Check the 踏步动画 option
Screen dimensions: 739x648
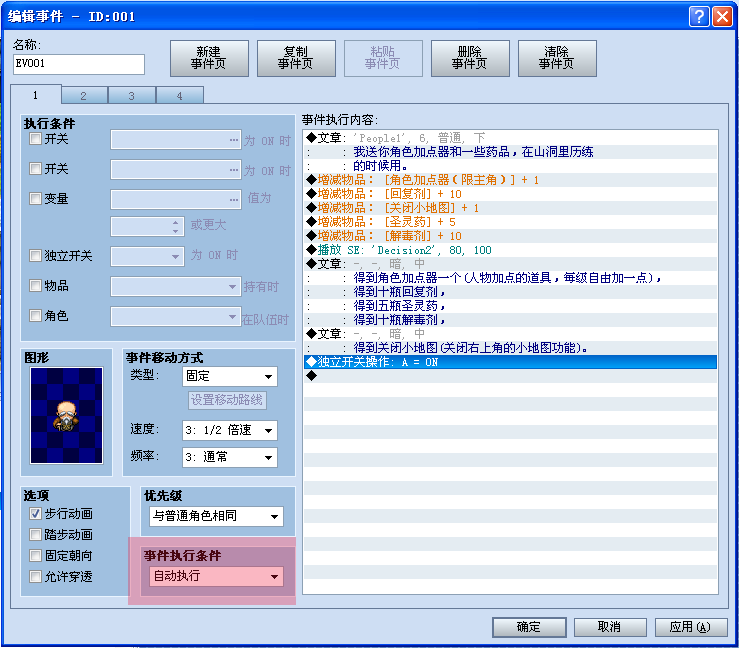(x=35, y=534)
